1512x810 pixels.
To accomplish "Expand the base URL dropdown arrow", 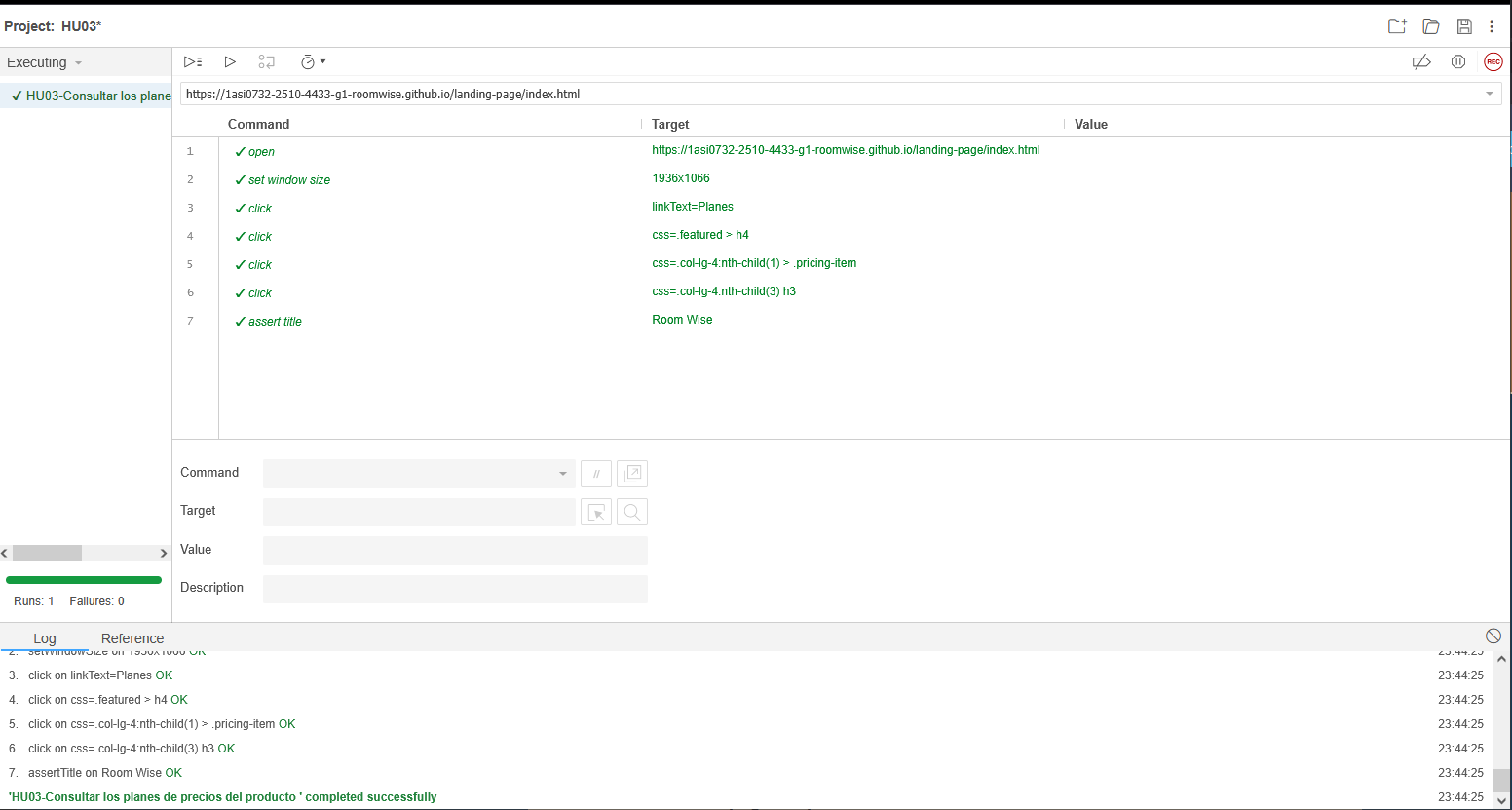I will [1490, 95].
